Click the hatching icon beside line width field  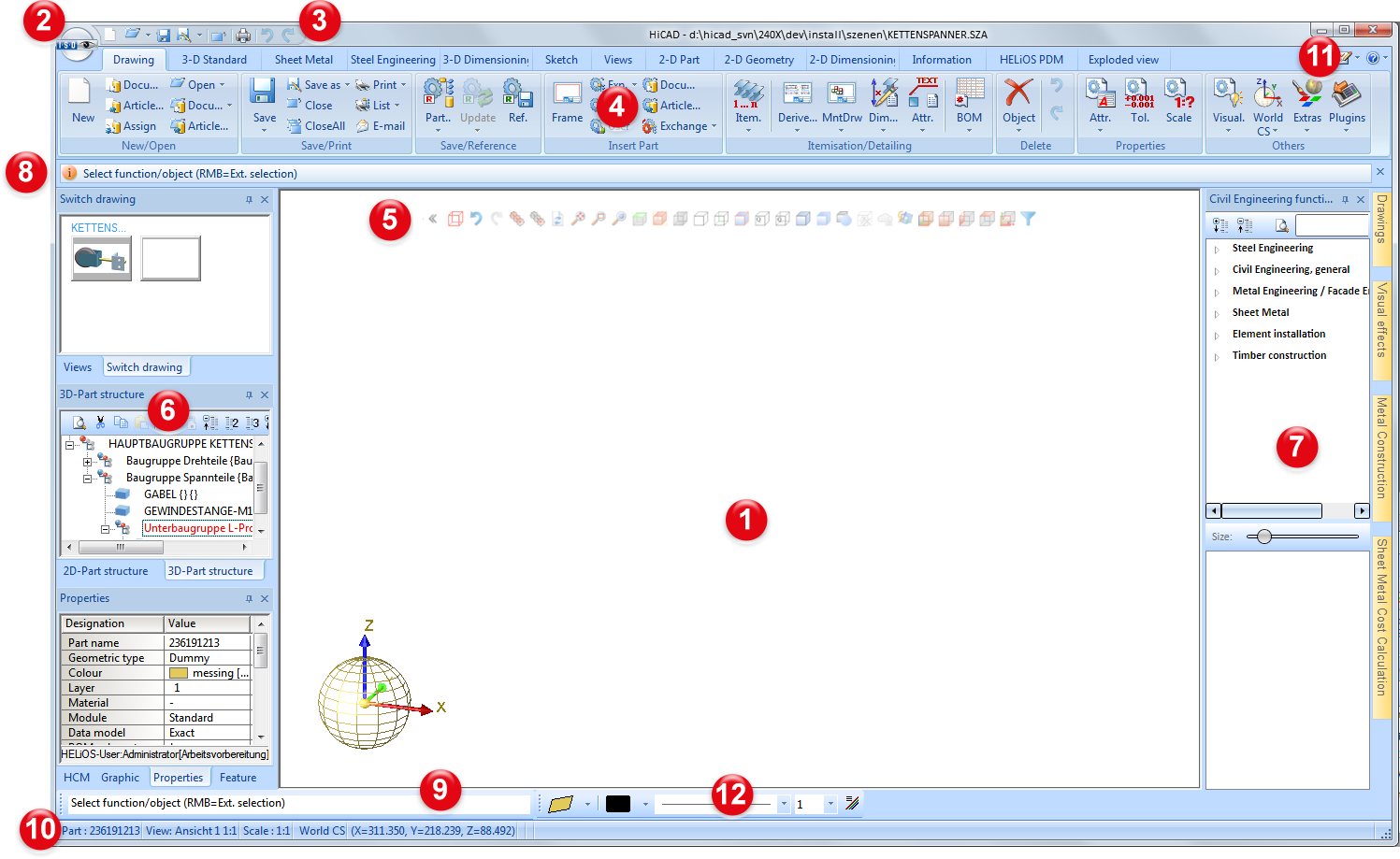pos(852,803)
